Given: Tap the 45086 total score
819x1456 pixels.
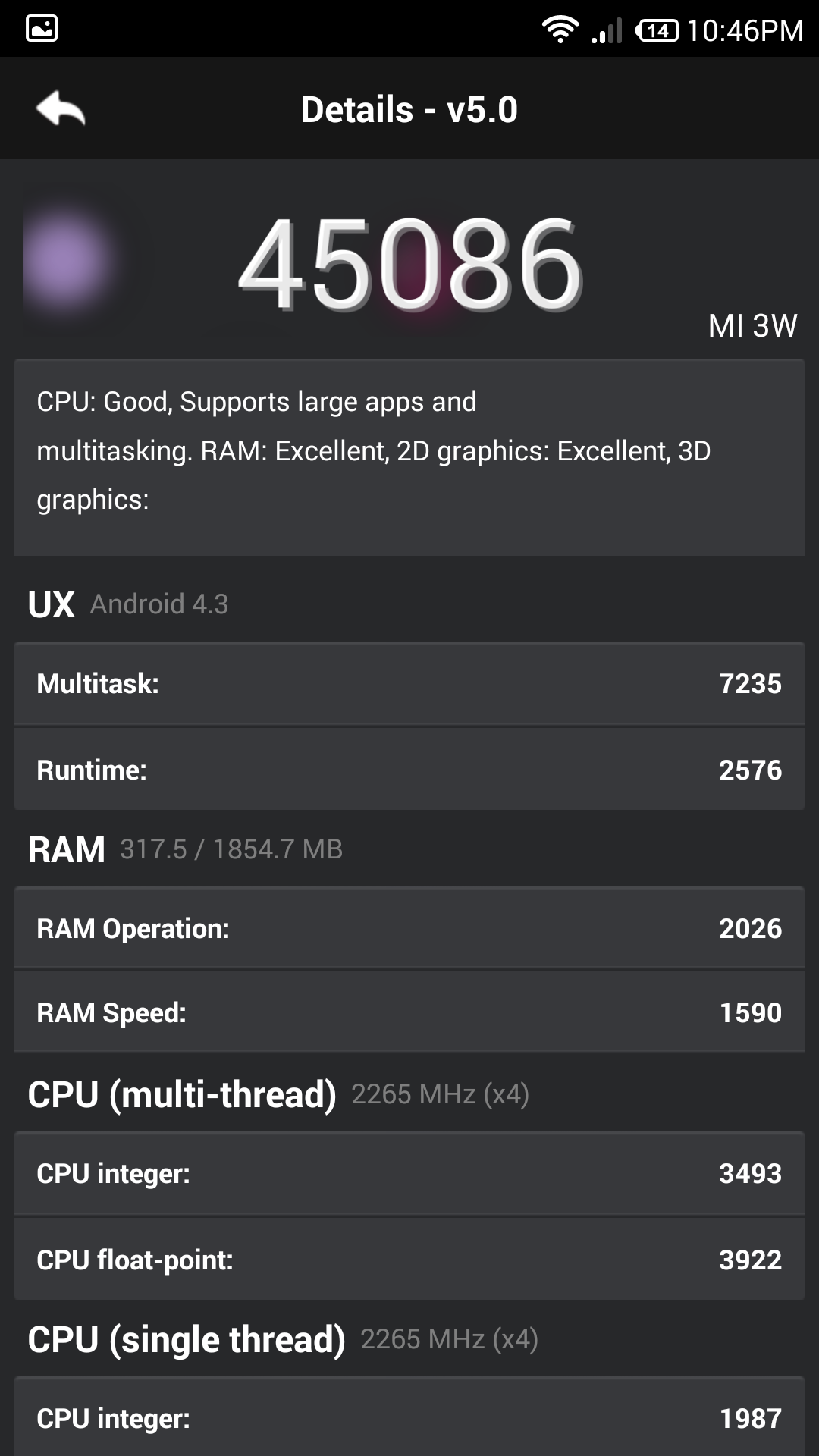Looking at the screenshot, I should (410, 264).
